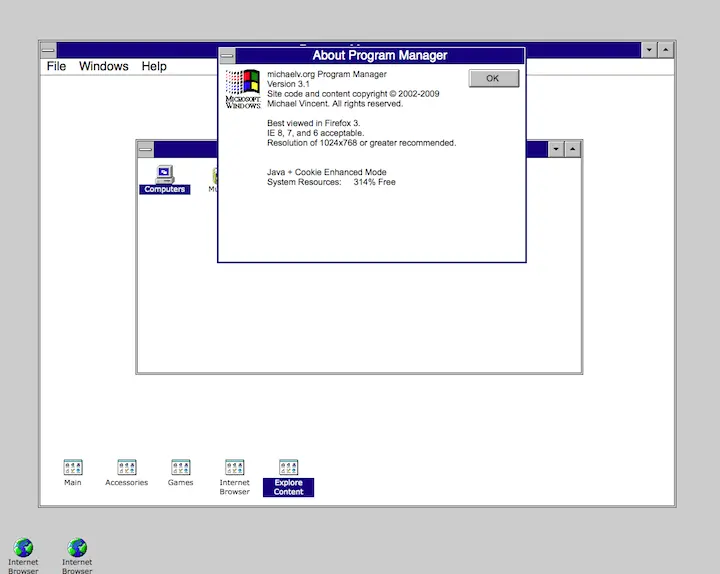Click the Microsoft Windows logo in About dialog
Image resolution: width=720 pixels, height=574 pixels.
coord(243,89)
